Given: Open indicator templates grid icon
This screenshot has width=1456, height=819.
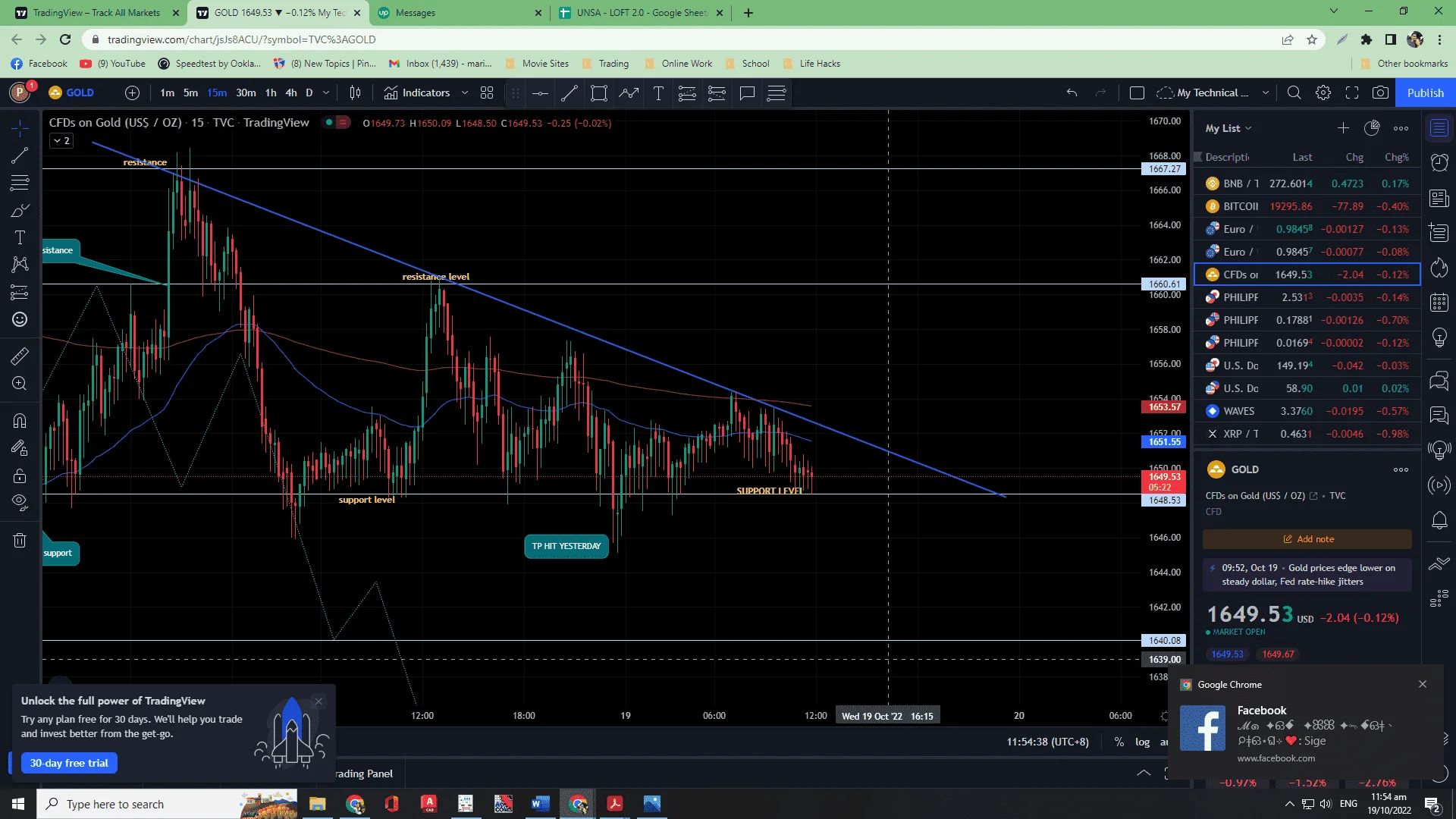Looking at the screenshot, I should coord(487,93).
